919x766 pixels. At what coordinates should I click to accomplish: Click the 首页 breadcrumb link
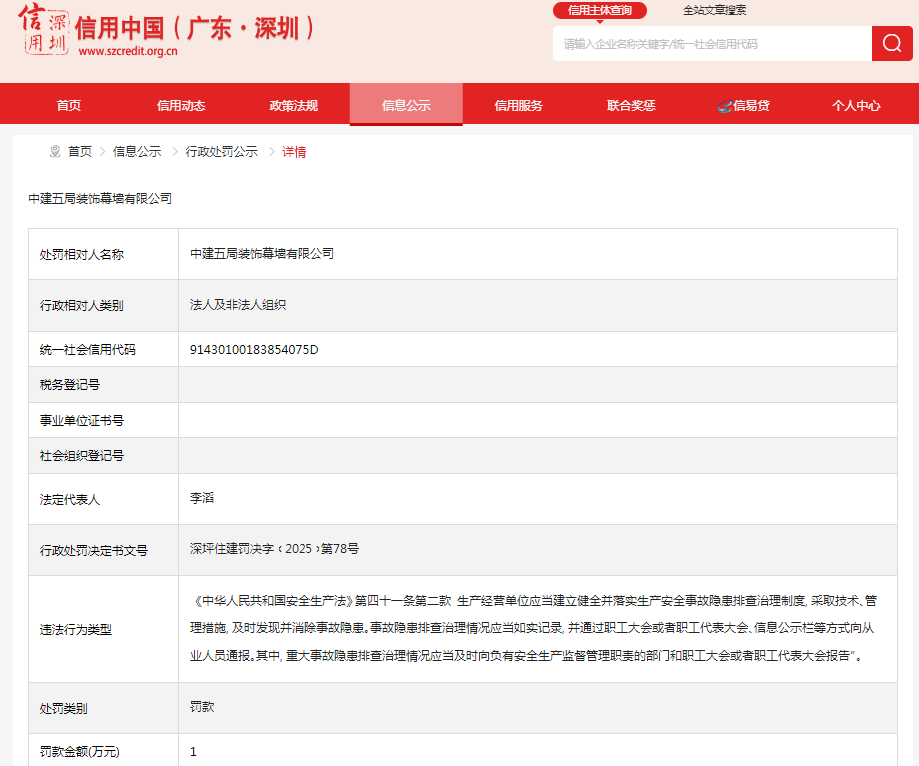point(80,152)
